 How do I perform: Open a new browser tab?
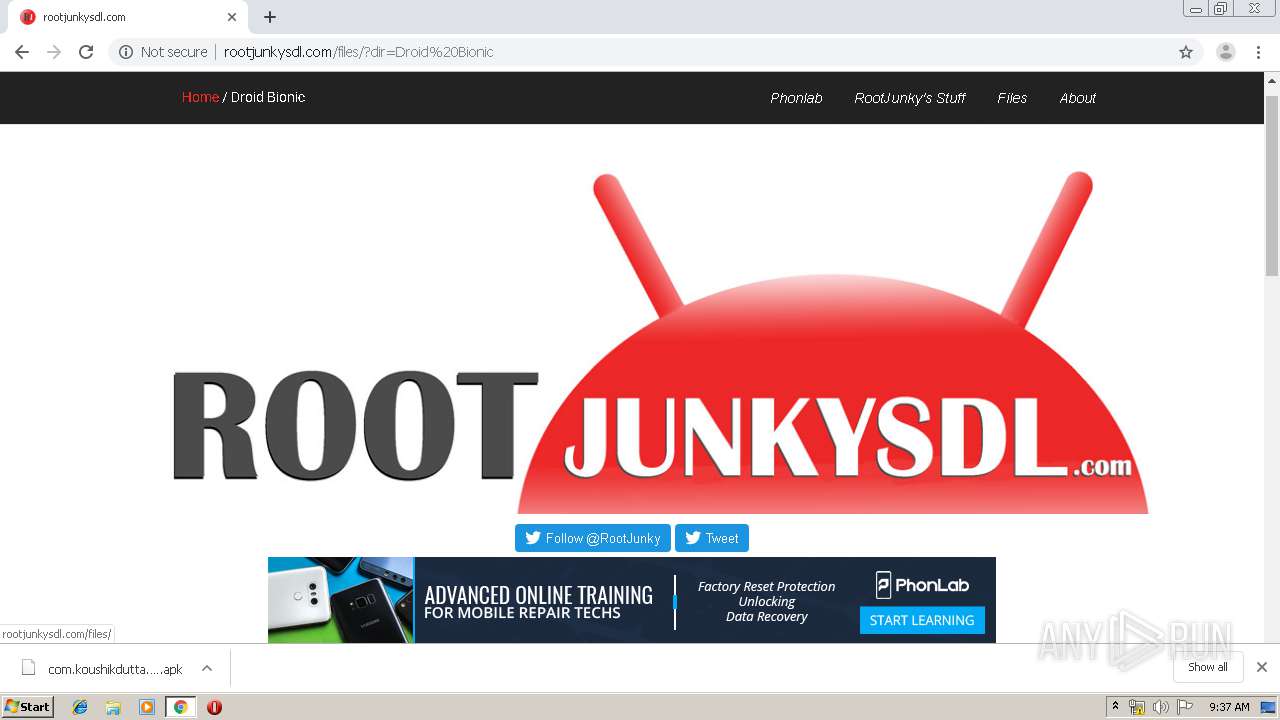pos(270,17)
